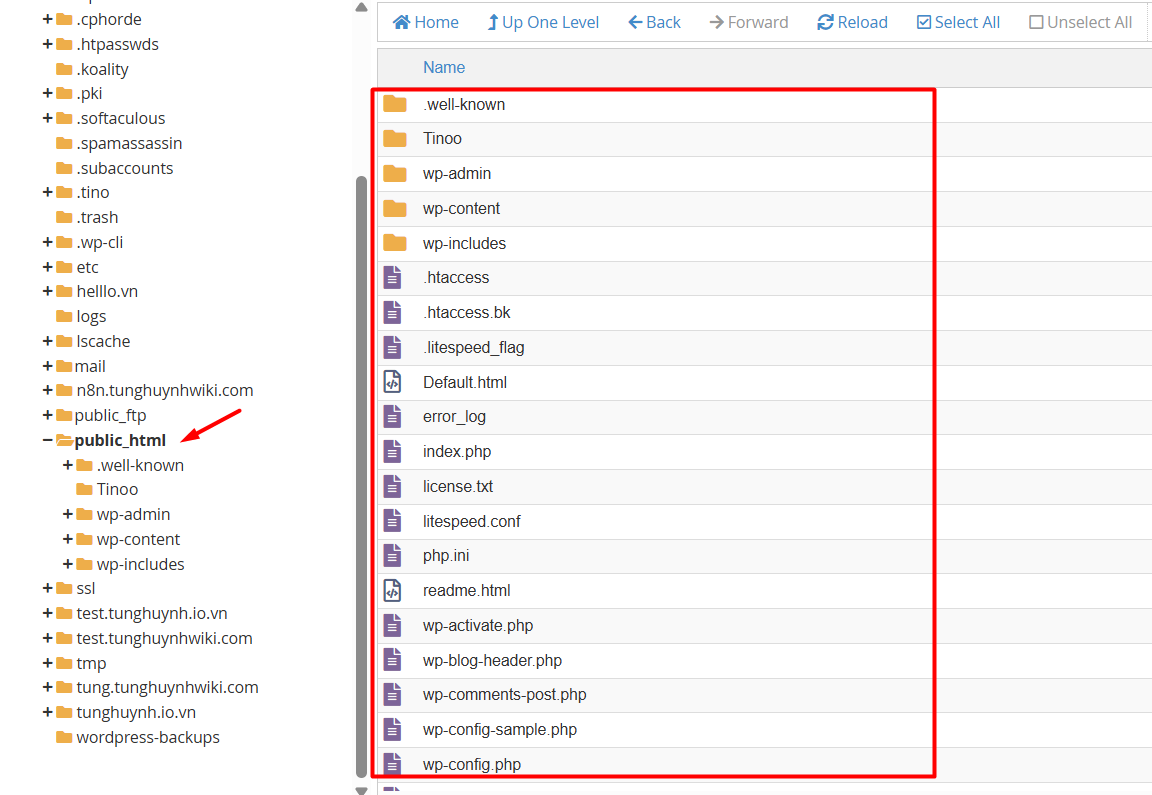1152x795 pixels.
Task: Click the wp-admin folder icon in file list
Action: coord(394,174)
